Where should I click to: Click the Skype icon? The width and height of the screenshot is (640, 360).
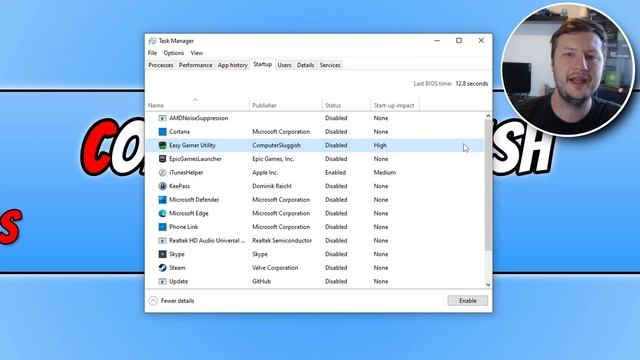click(162, 254)
